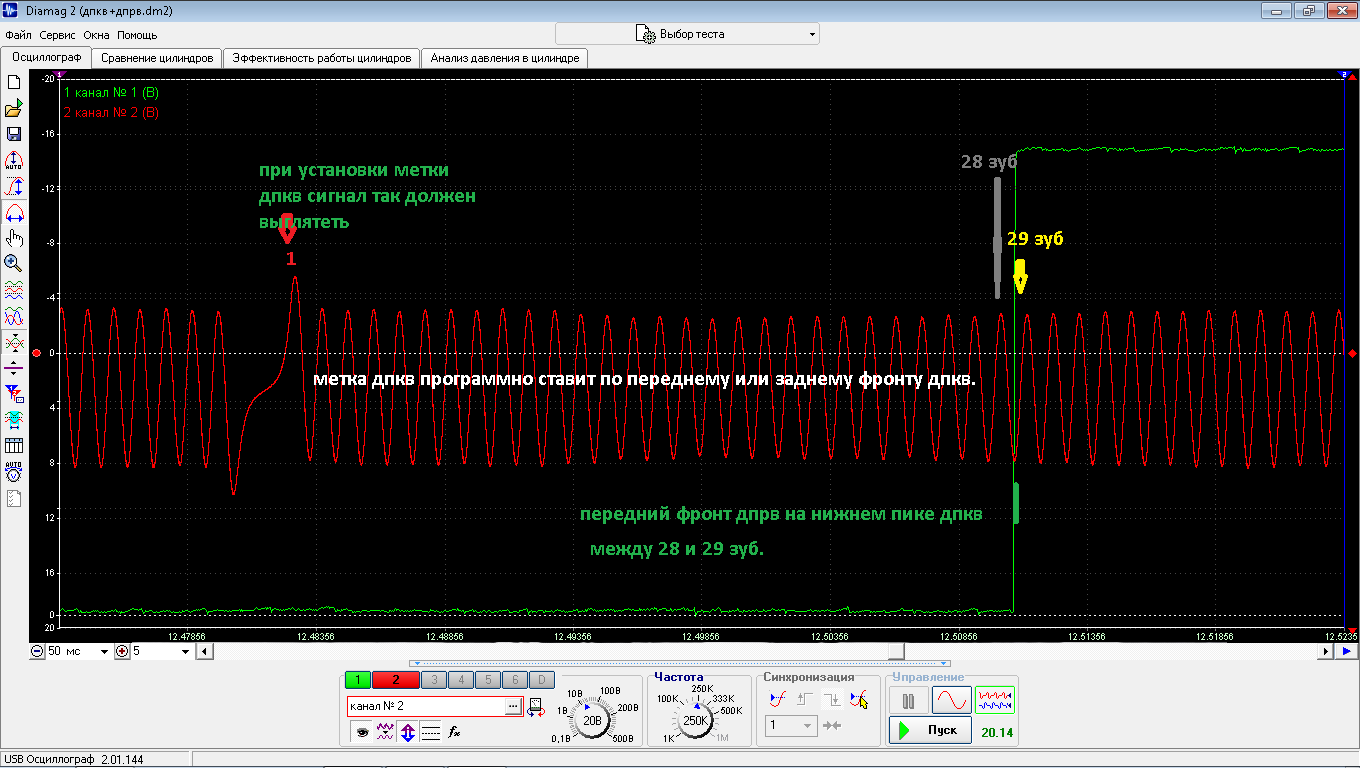Open the checklist notes icon
The image size is (1360, 768).
14,497
